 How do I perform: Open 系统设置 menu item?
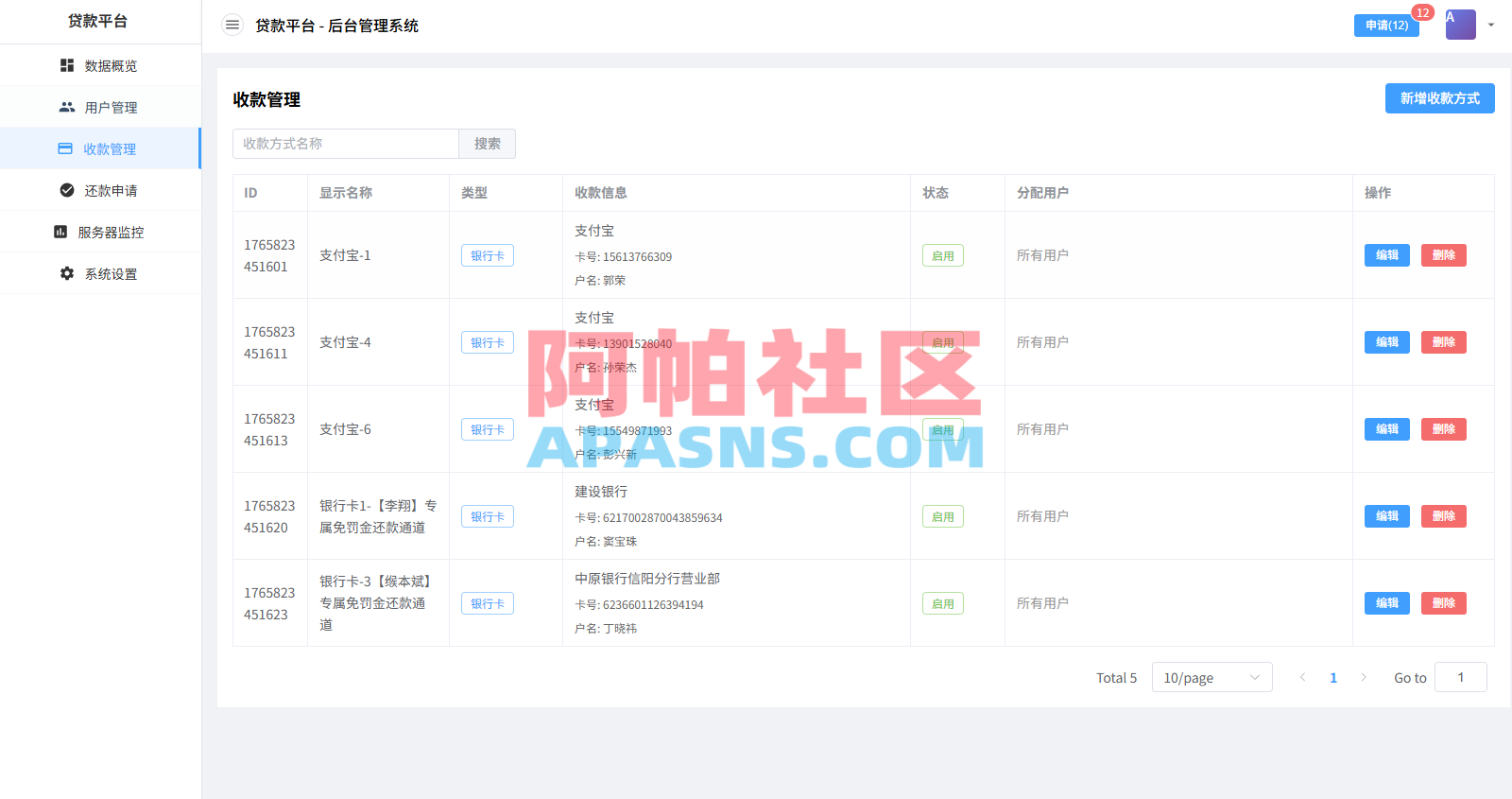click(x=100, y=273)
